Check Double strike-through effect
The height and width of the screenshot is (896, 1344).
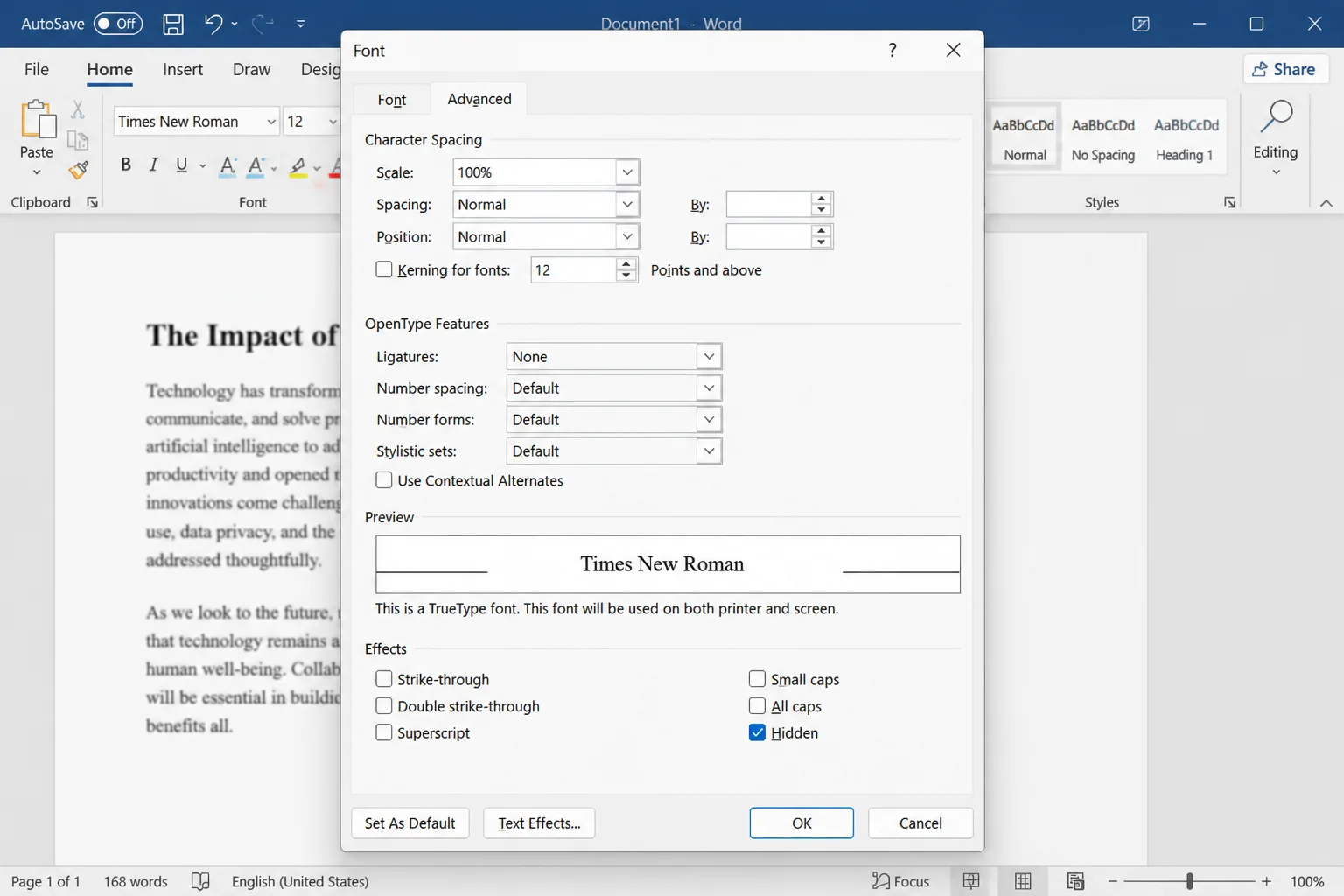point(384,706)
